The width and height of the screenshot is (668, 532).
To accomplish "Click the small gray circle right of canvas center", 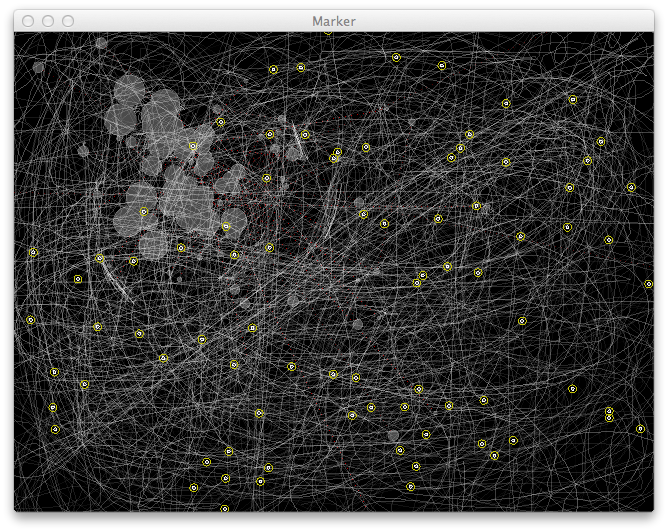I will click(x=357, y=324).
